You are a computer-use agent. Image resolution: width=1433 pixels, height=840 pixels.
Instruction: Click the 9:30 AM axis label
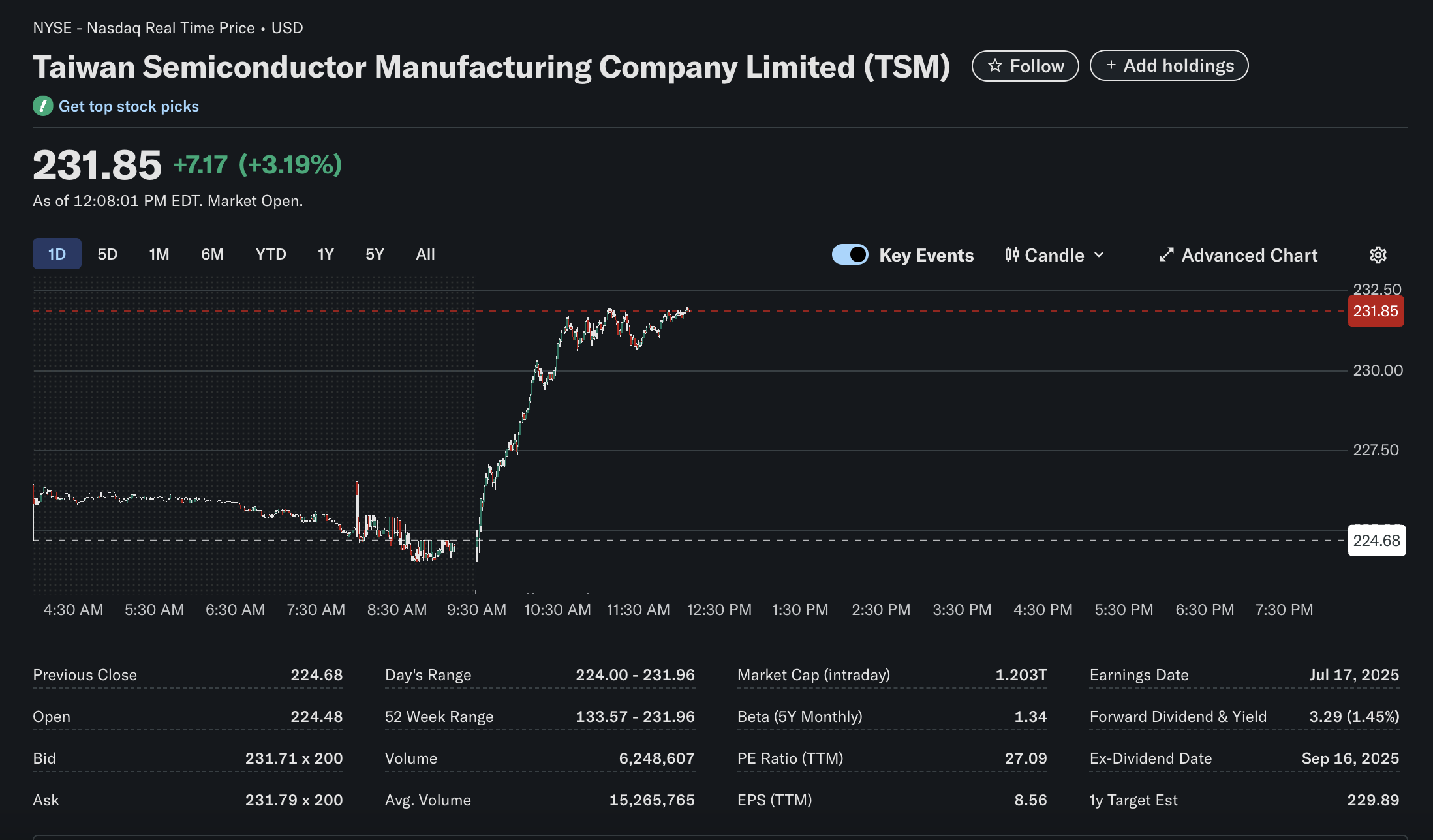click(476, 610)
